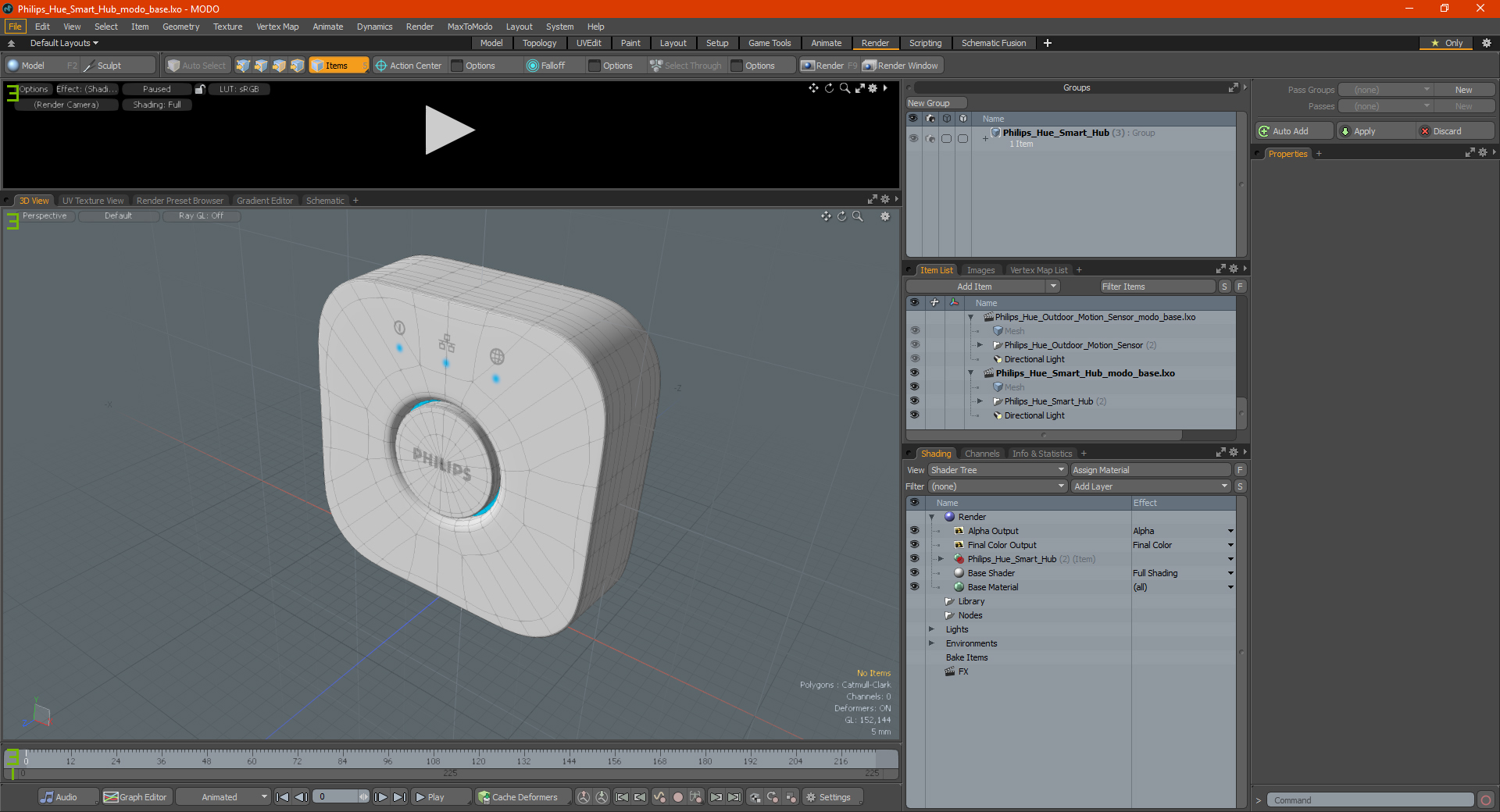Open the Texture menu

pyautogui.click(x=227, y=27)
